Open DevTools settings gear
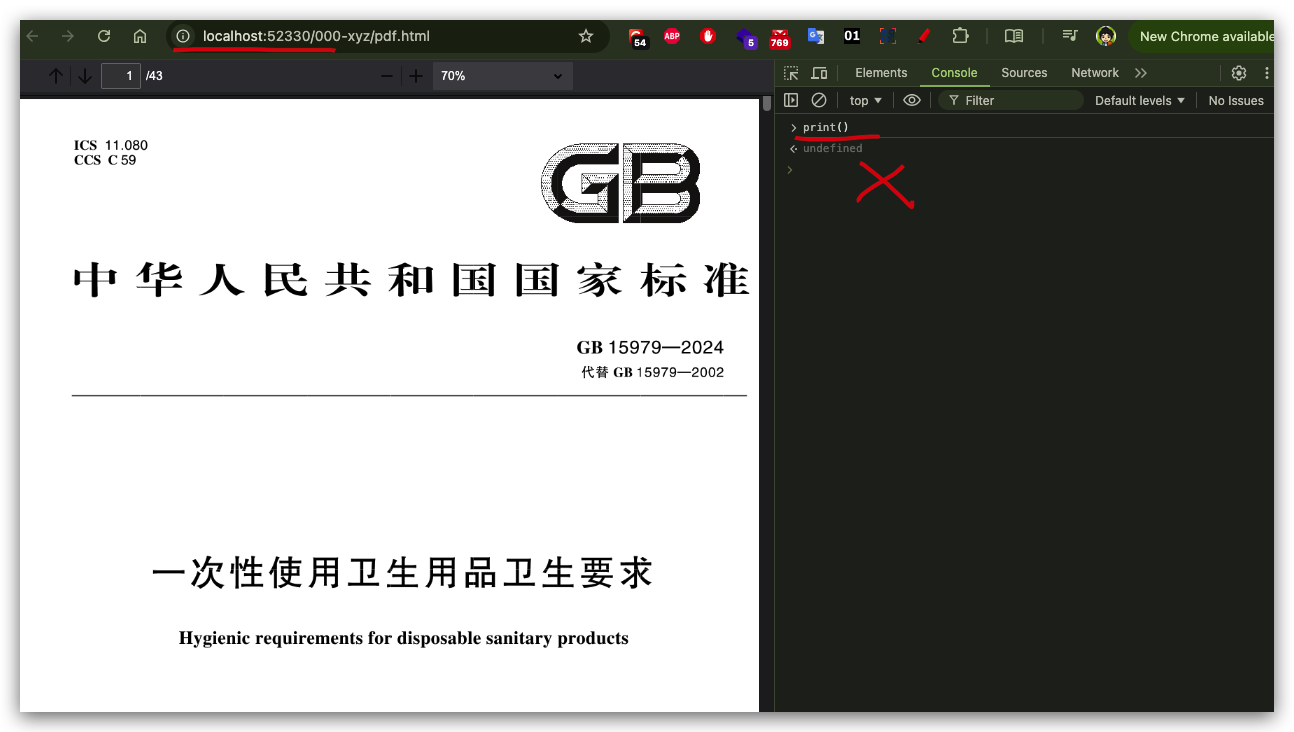 click(x=1239, y=73)
